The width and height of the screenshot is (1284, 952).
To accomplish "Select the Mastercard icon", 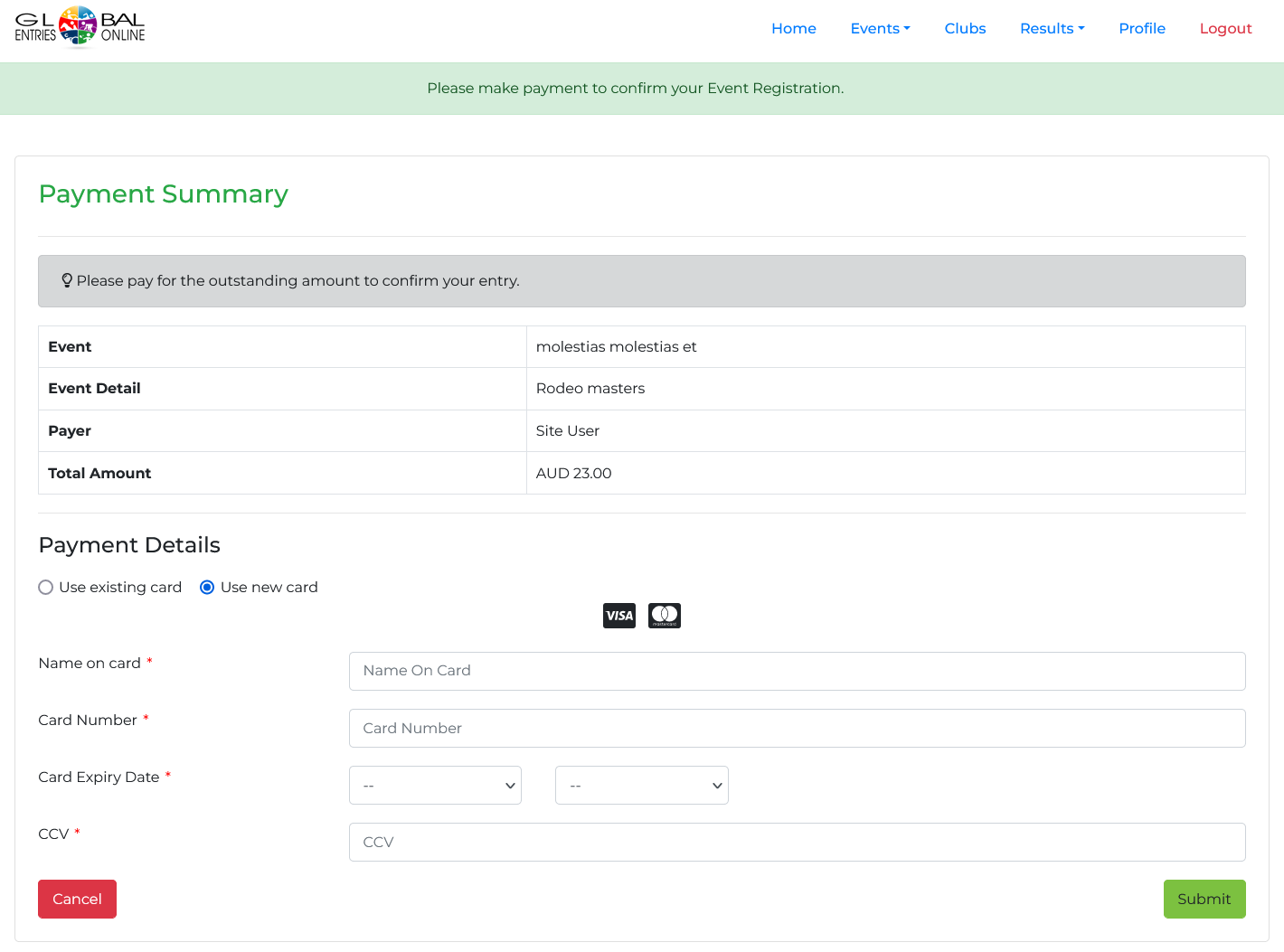I will coord(665,615).
